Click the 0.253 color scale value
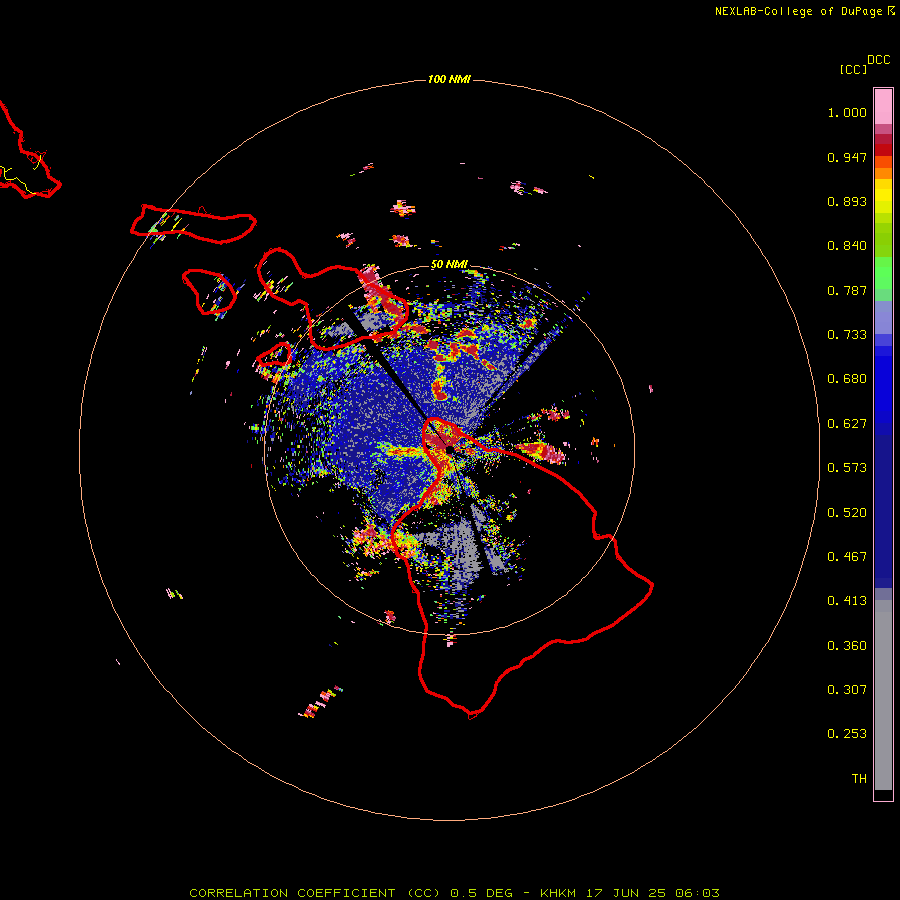Viewport: 900px width, 900px height. click(x=847, y=734)
